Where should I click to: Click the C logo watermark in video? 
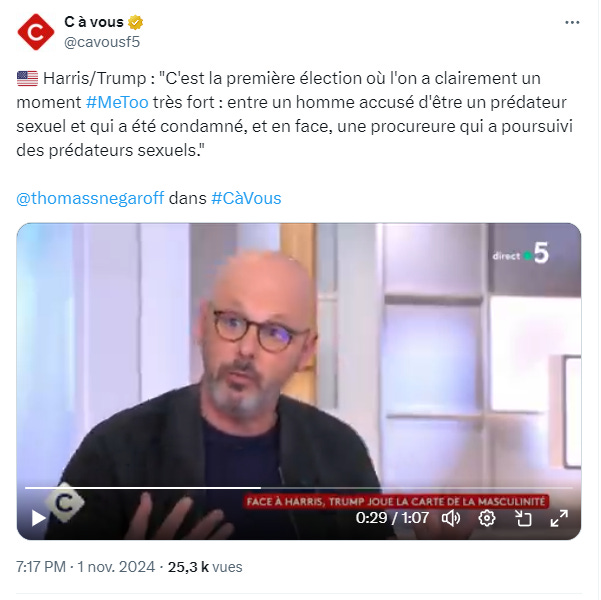64,503
